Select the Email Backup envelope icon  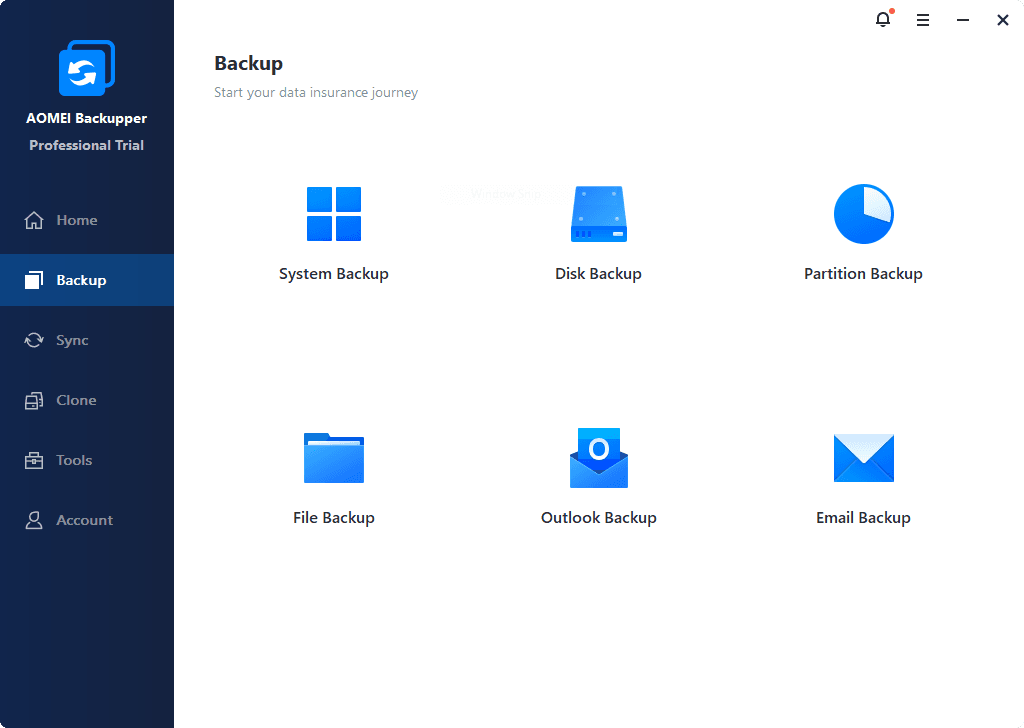(863, 458)
